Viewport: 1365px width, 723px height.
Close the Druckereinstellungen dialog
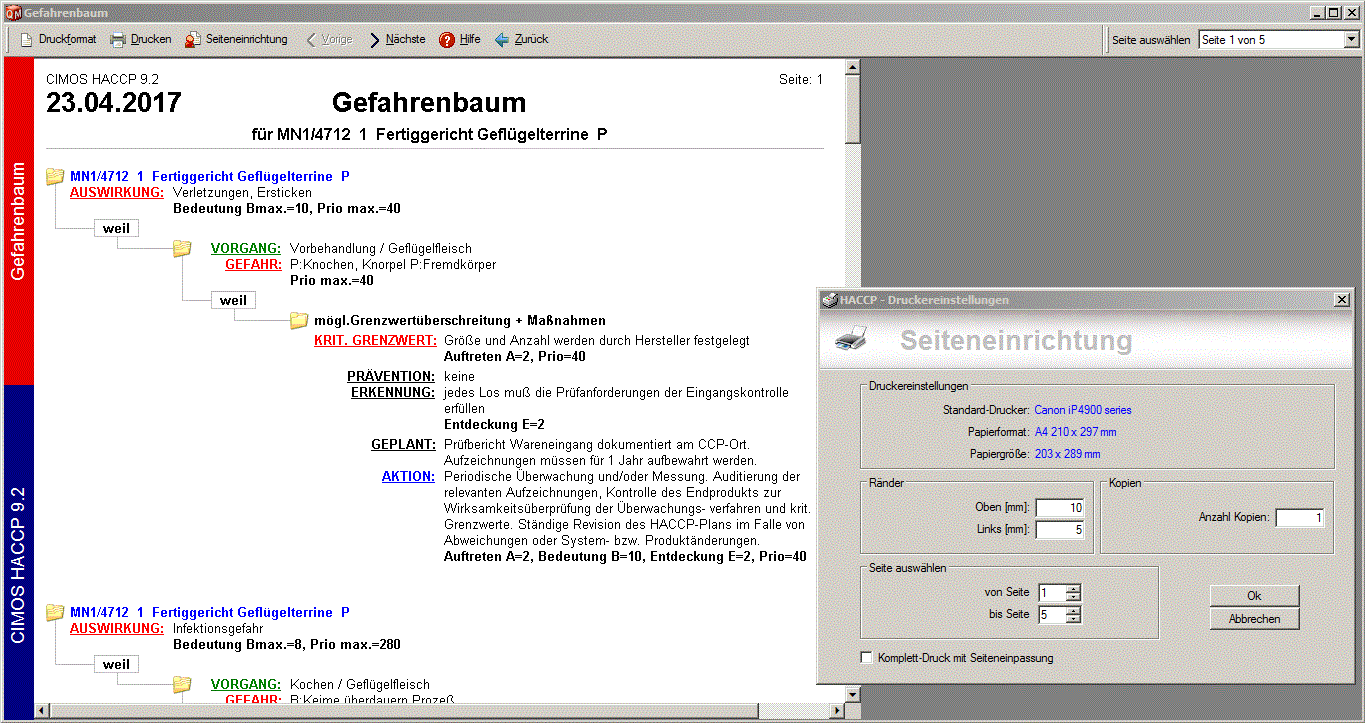(x=1342, y=300)
